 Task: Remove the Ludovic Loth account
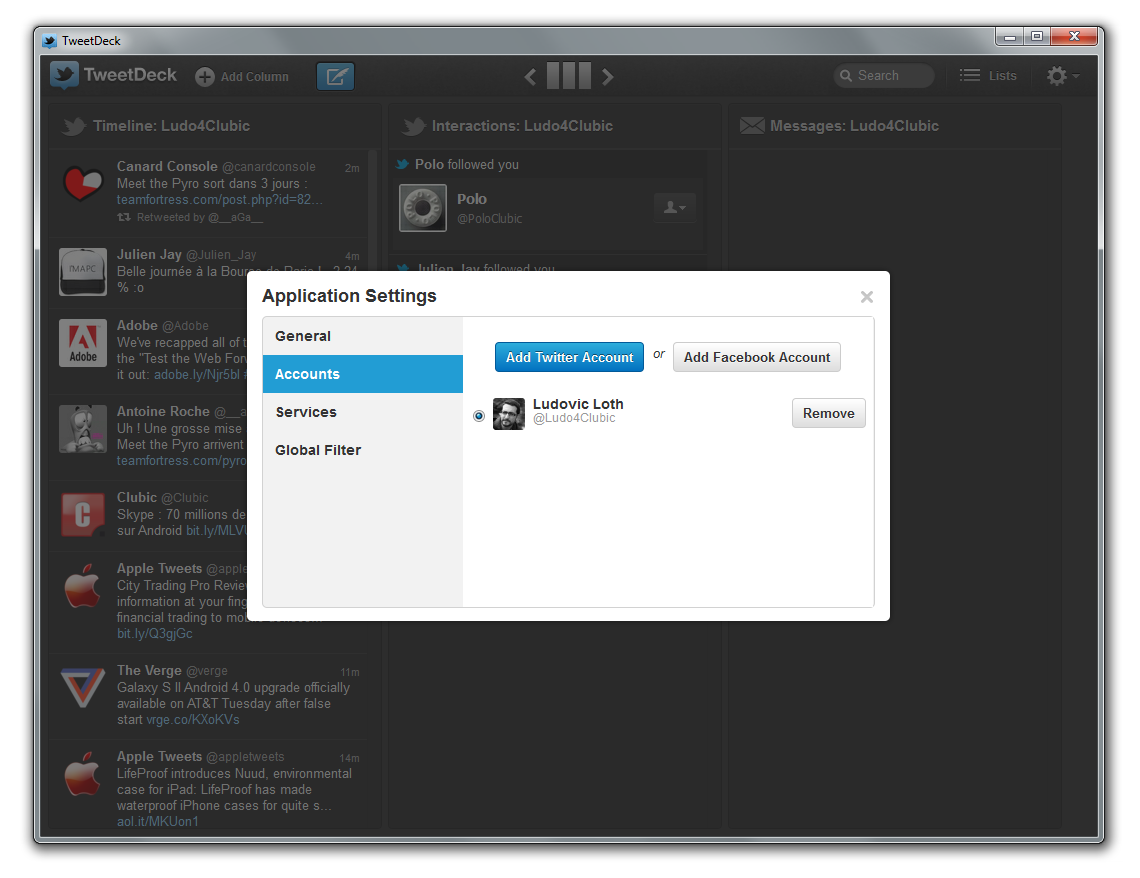[x=828, y=413]
